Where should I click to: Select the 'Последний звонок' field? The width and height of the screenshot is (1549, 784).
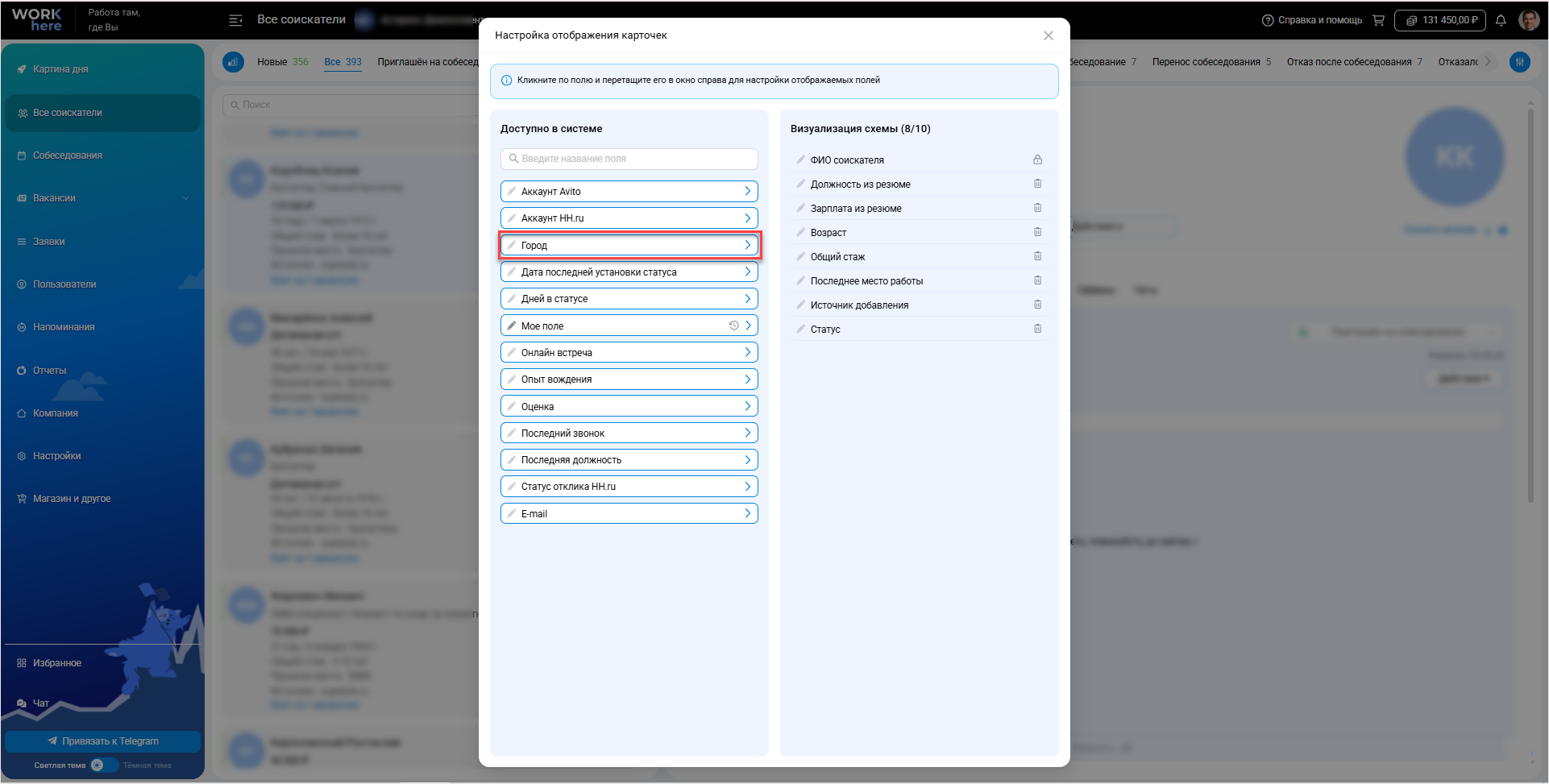[629, 433]
